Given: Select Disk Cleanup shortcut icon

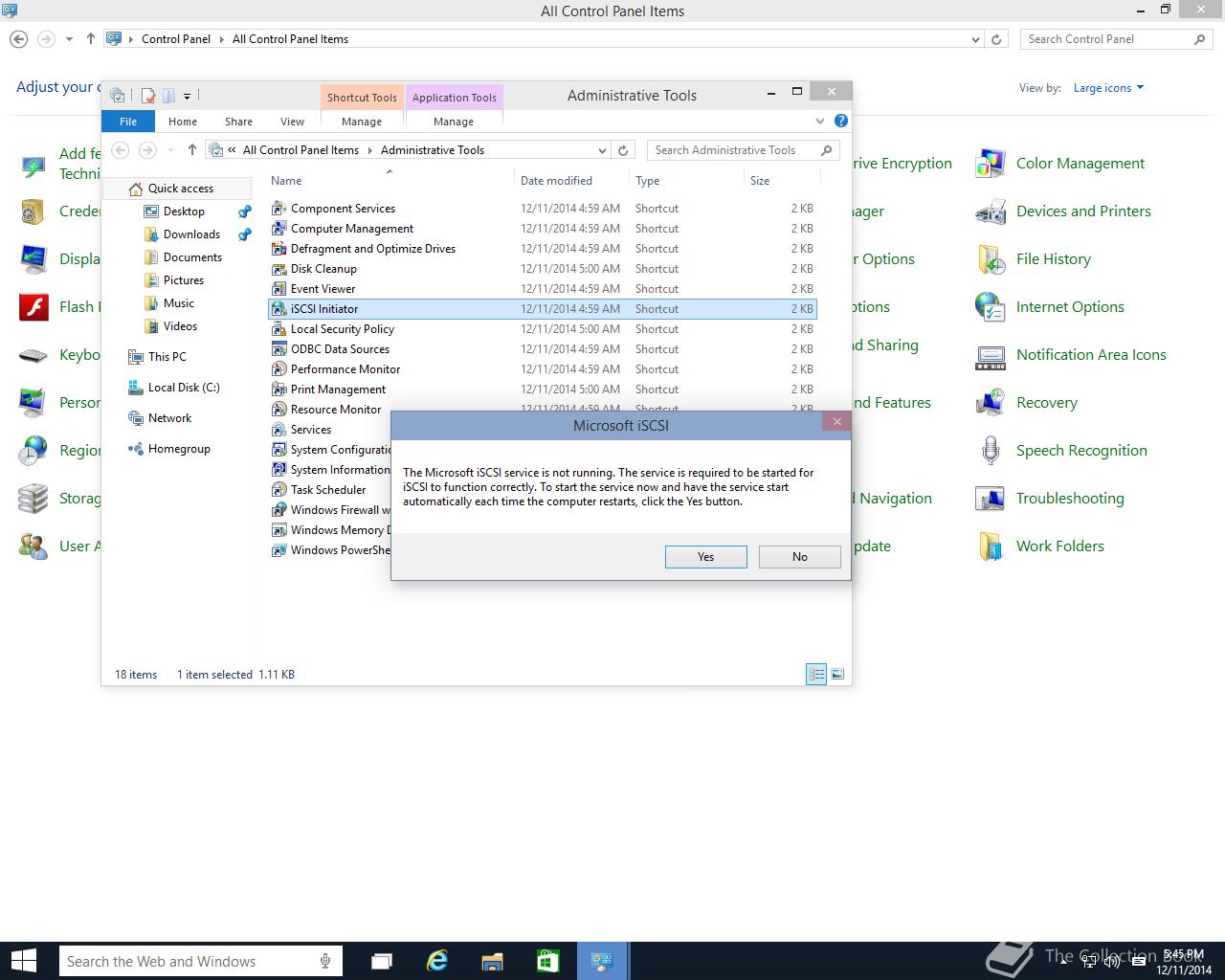Looking at the screenshot, I should [x=278, y=269].
